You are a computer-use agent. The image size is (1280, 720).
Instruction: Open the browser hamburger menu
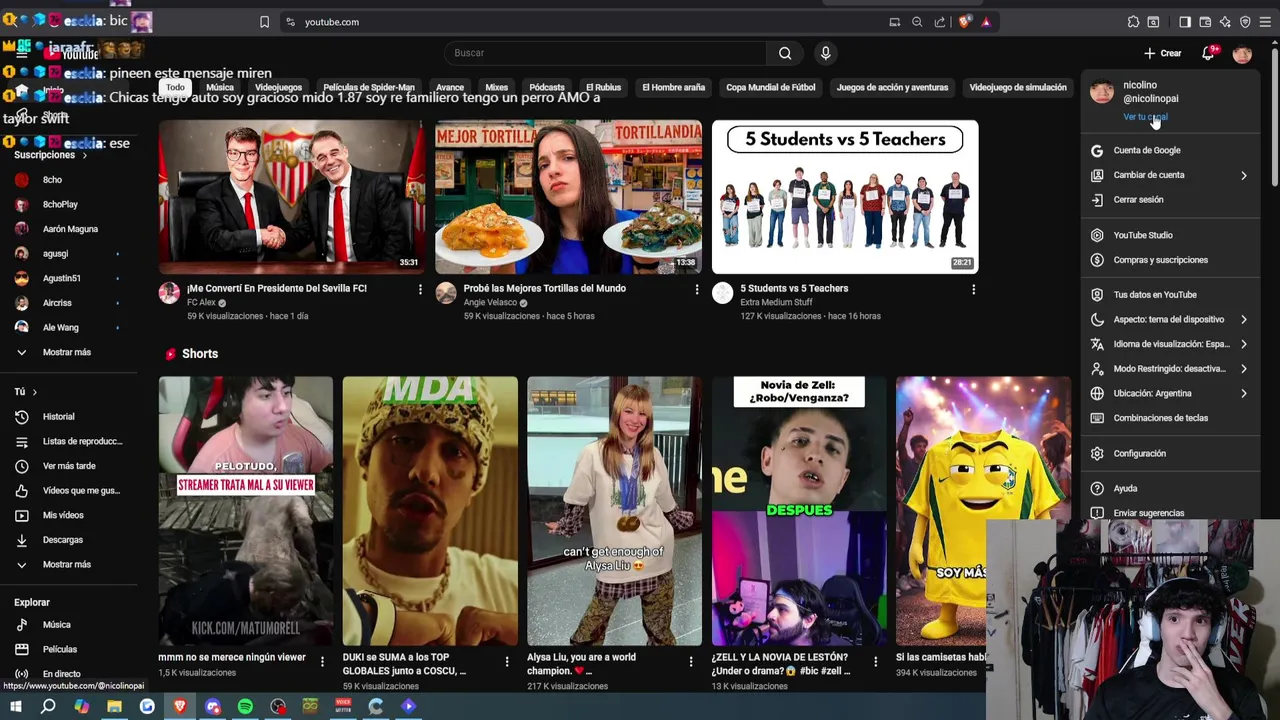pos(1265,22)
